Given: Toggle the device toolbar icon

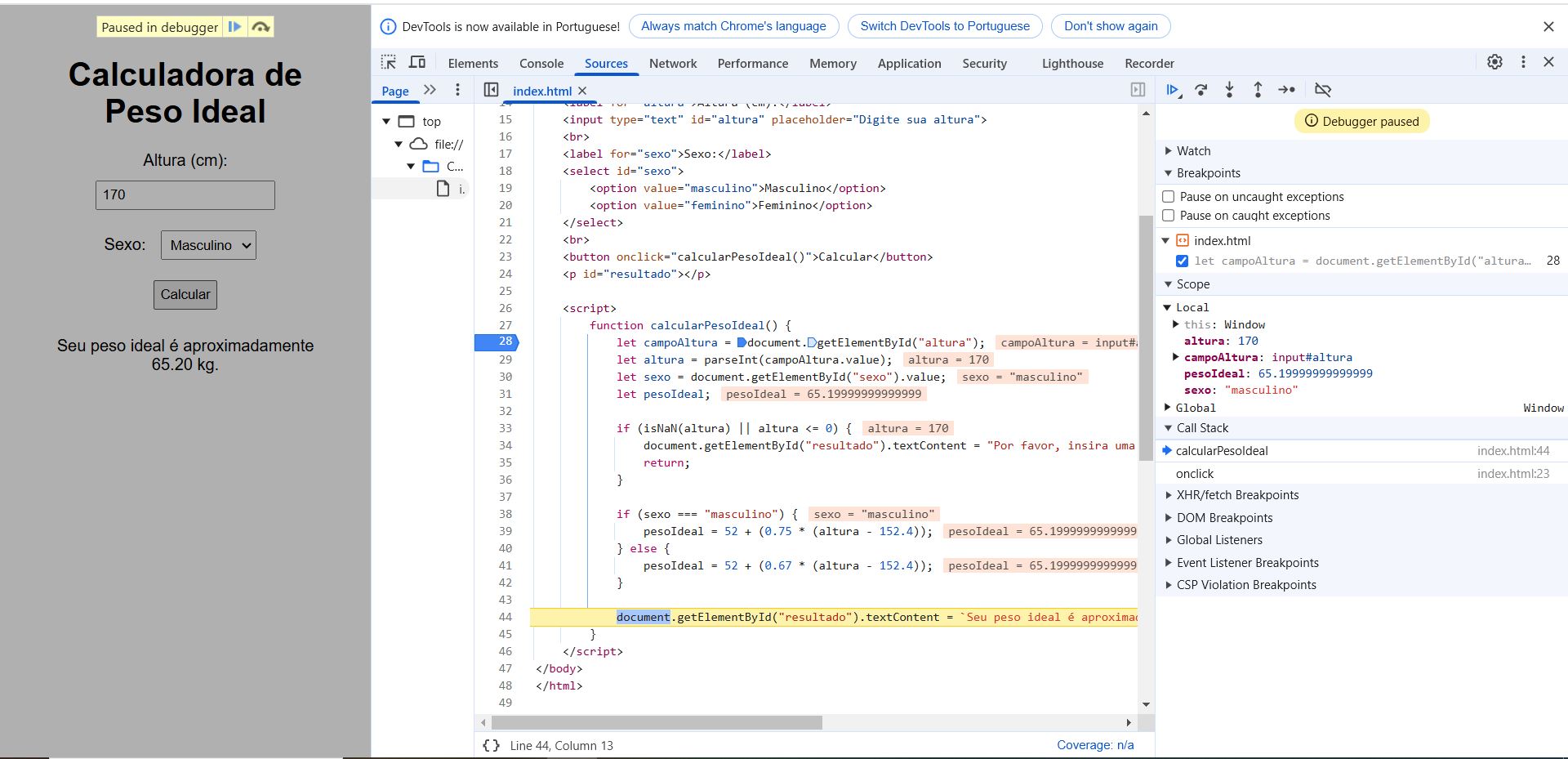Looking at the screenshot, I should pos(417,63).
